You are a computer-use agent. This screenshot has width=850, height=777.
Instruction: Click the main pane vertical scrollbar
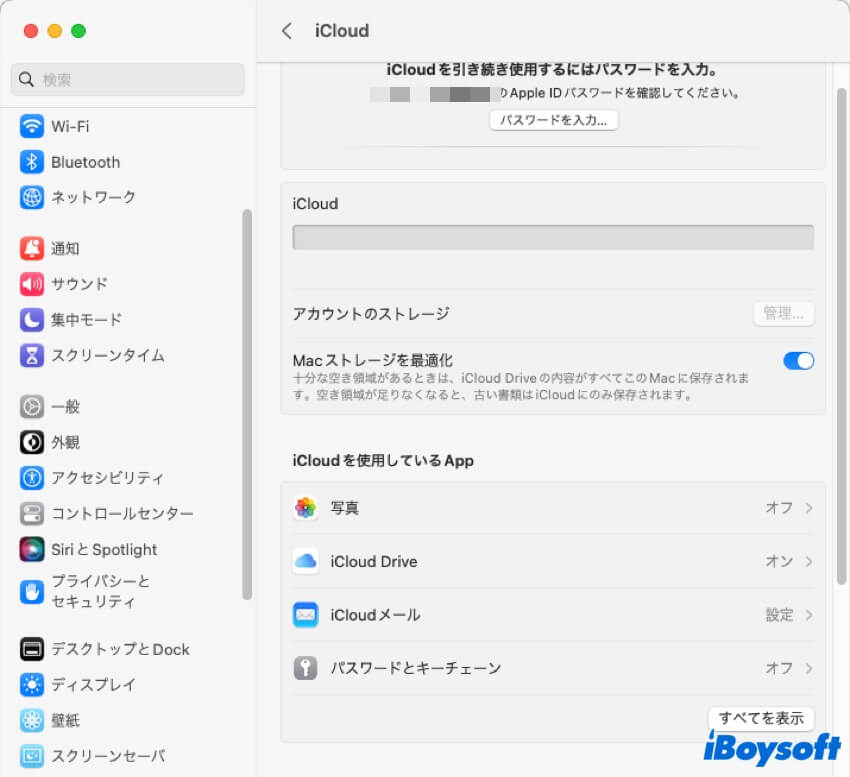coord(841,336)
